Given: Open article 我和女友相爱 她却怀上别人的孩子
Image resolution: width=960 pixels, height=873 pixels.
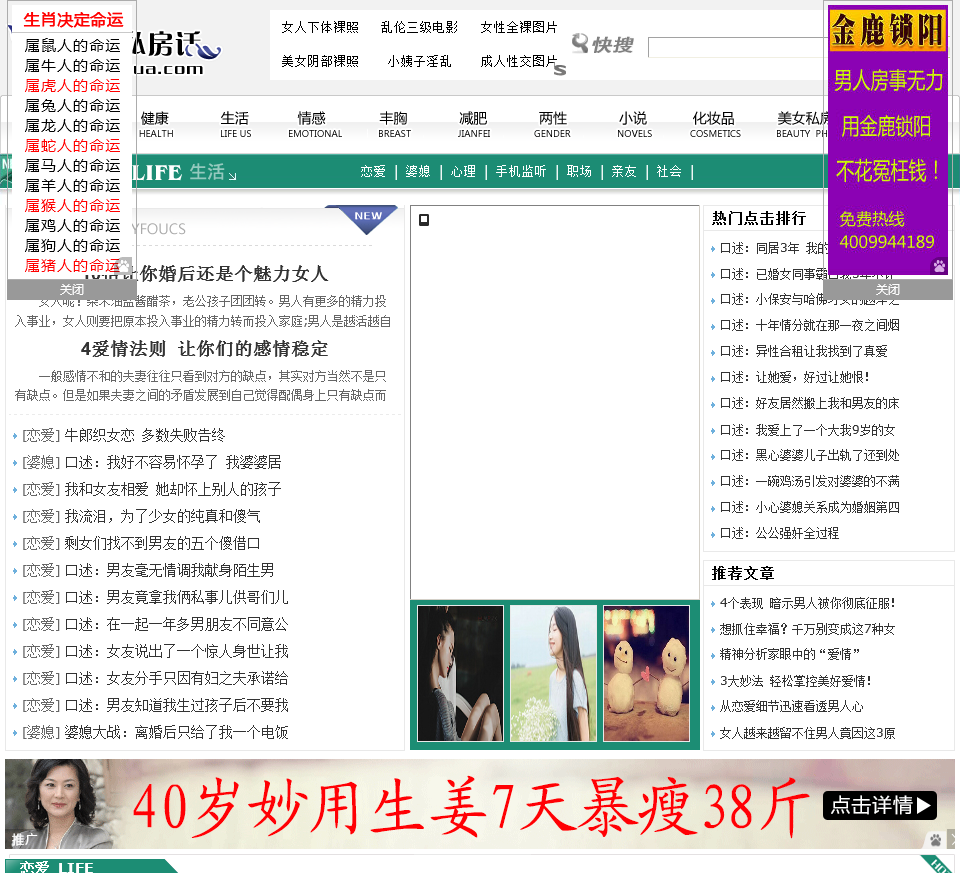Looking at the screenshot, I should [x=173, y=489].
